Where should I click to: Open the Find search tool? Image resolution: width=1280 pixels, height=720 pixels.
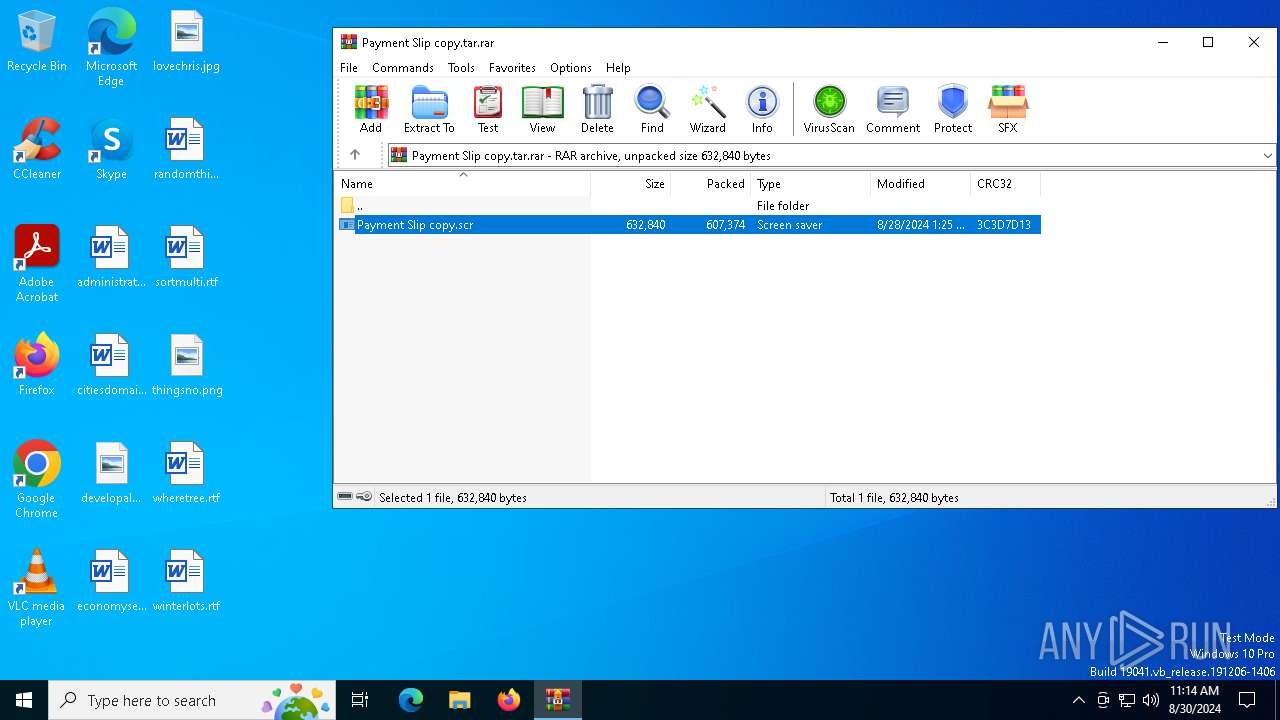coord(652,109)
